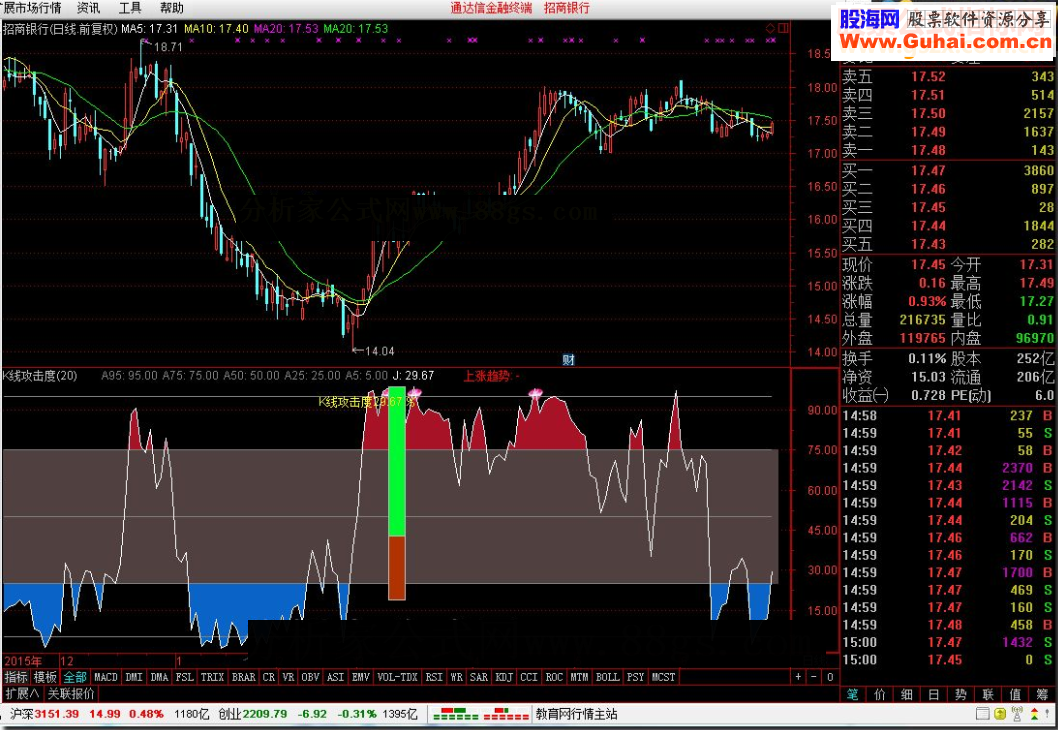Image resolution: width=1058 pixels, height=730 pixels.
Task: Switch indicator to MACD
Action: (x=106, y=677)
